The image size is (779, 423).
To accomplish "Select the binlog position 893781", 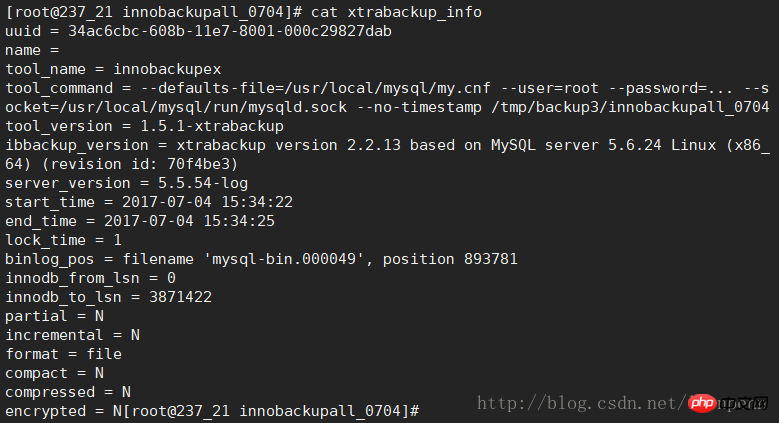I will pos(490,259).
